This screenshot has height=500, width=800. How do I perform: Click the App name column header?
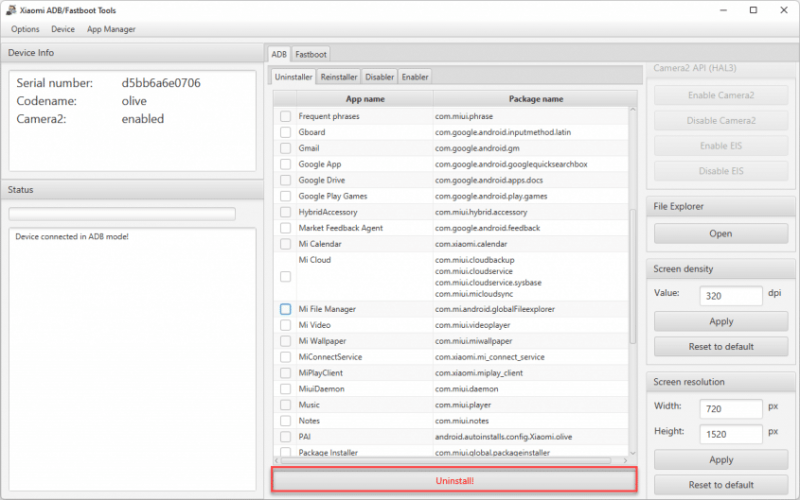[x=365, y=99]
